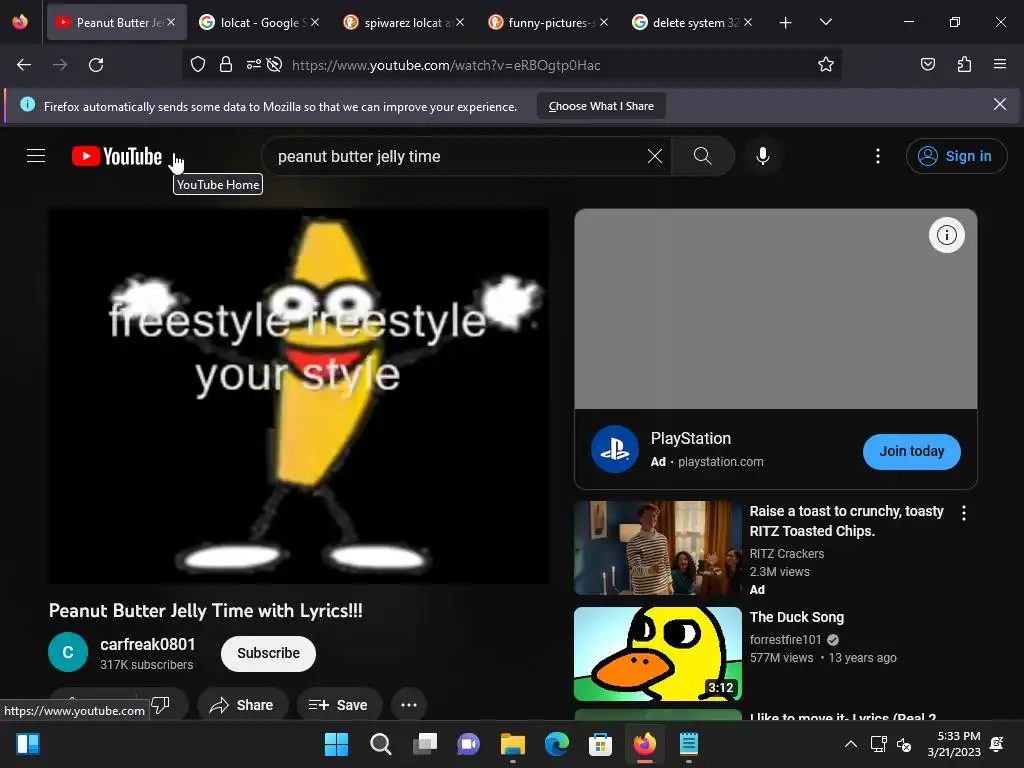The height and width of the screenshot is (768, 1024).
Task: Open Task View on taskbar
Action: 425,744
